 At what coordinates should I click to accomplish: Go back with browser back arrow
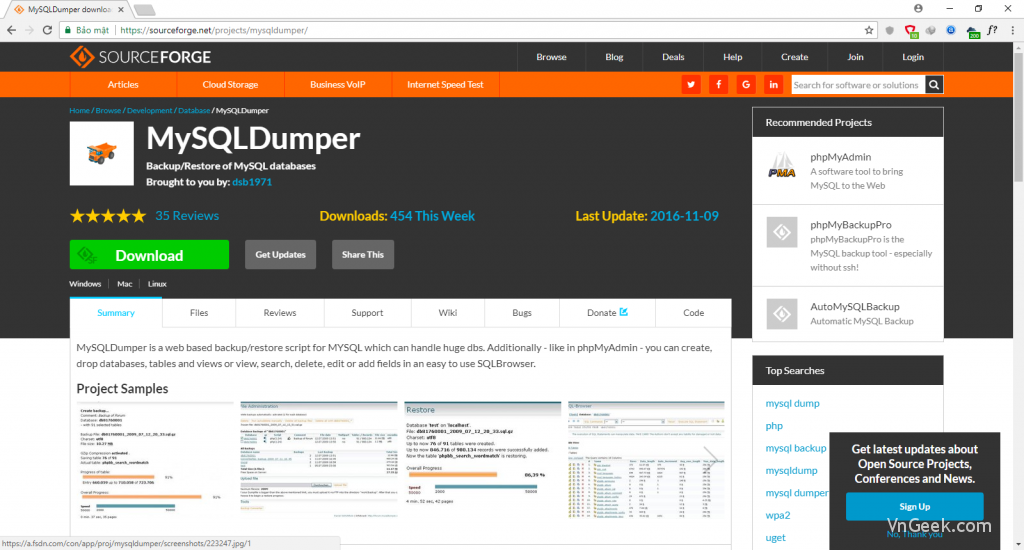(11, 30)
